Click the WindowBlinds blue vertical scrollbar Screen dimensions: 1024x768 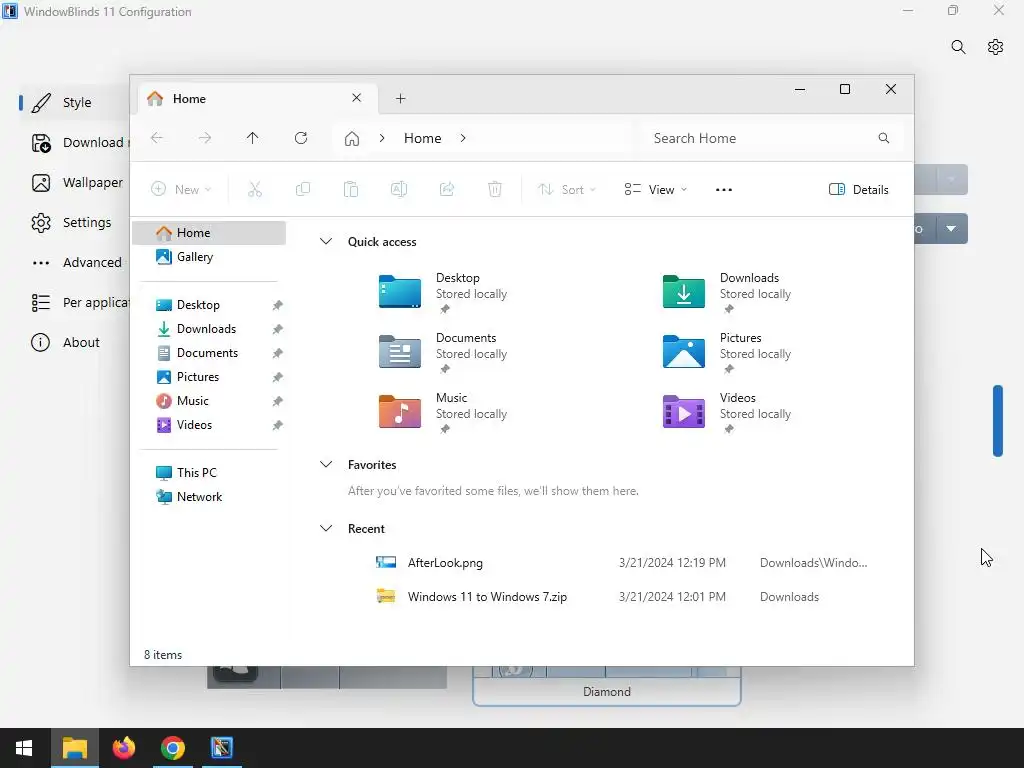(998, 421)
